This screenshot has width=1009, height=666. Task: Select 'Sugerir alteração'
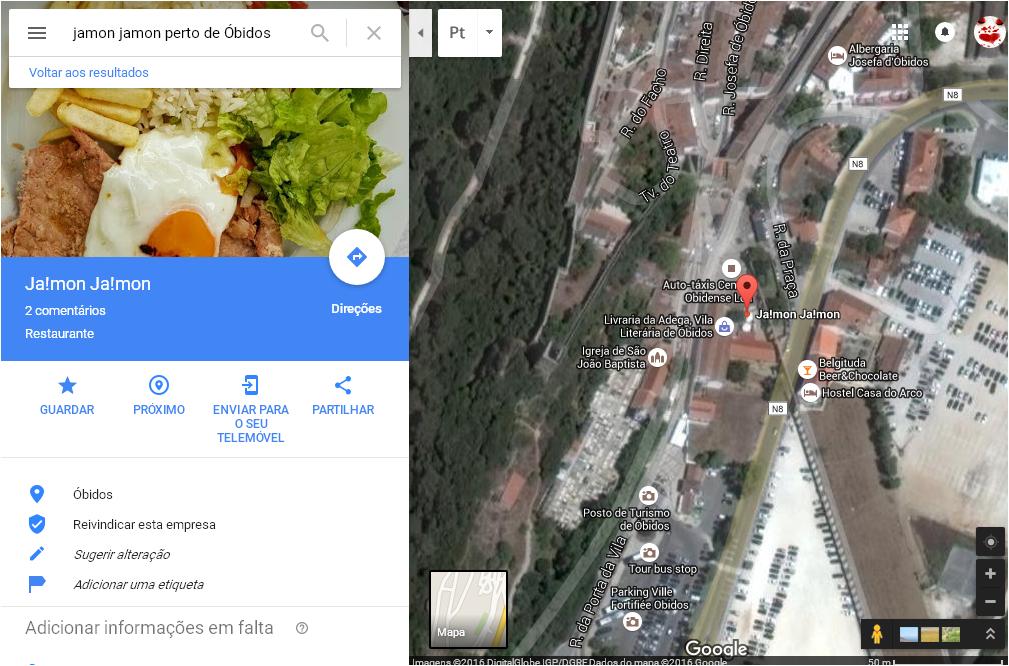coord(122,555)
